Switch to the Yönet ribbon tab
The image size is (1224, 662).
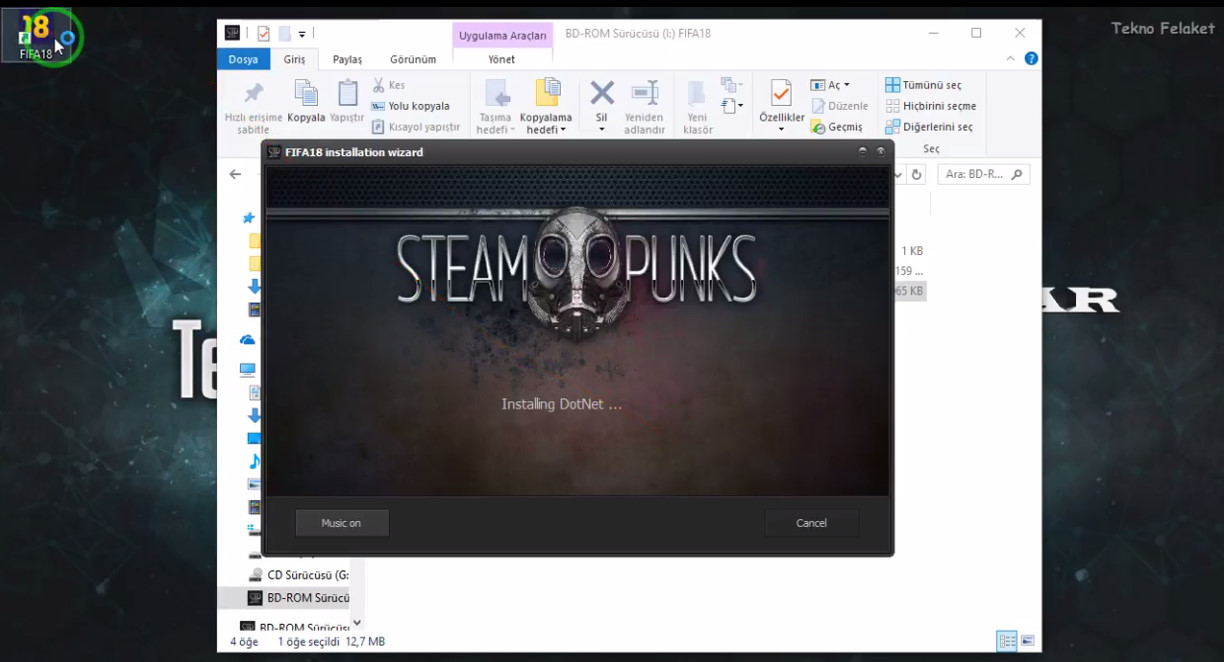point(501,59)
